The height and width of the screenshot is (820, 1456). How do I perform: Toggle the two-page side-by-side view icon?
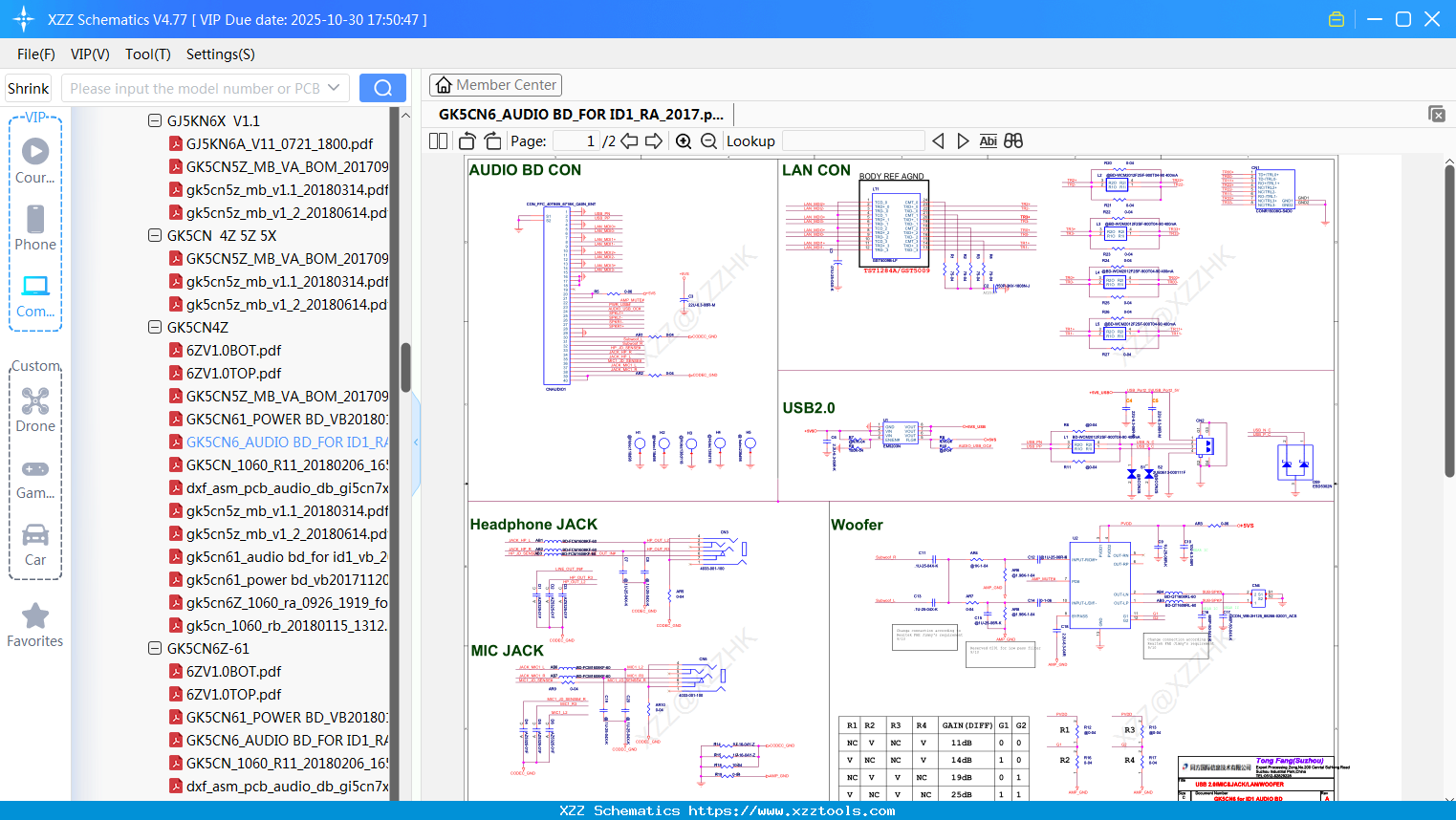[439, 141]
